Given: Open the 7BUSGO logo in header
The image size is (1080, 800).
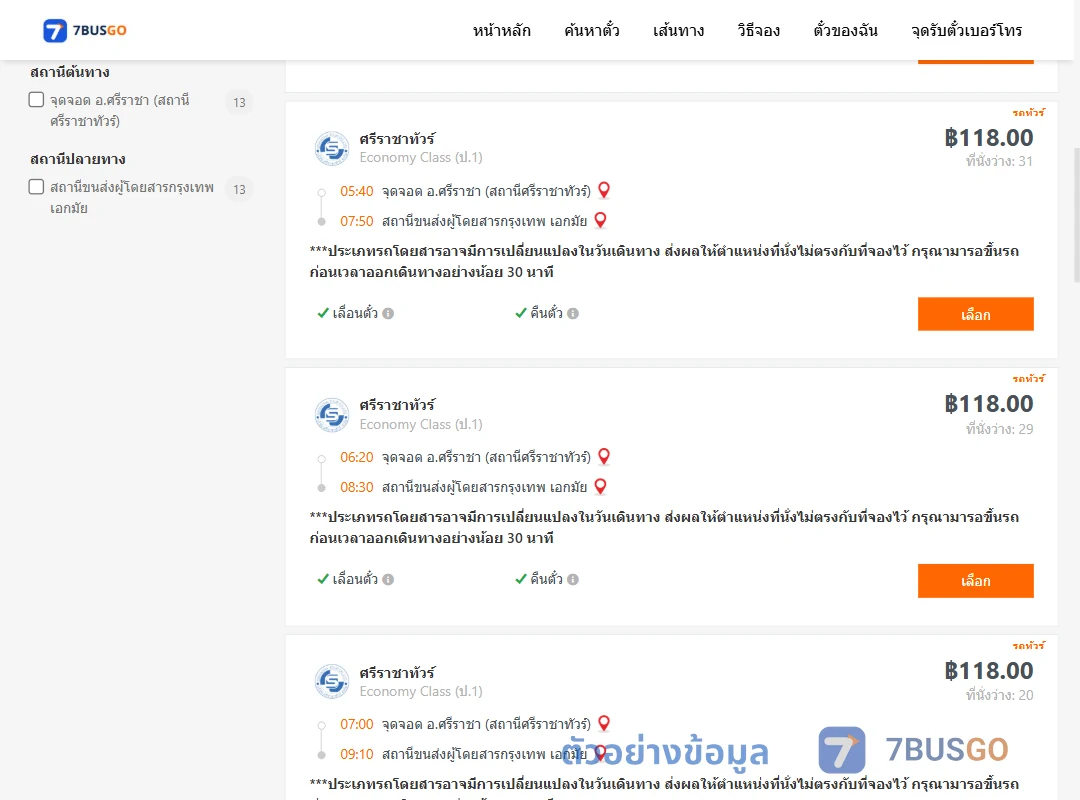Looking at the screenshot, I should (85, 30).
